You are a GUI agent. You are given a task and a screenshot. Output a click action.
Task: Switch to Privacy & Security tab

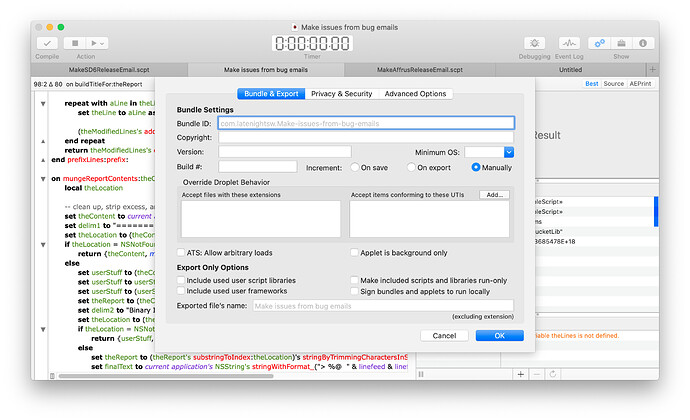(341, 94)
